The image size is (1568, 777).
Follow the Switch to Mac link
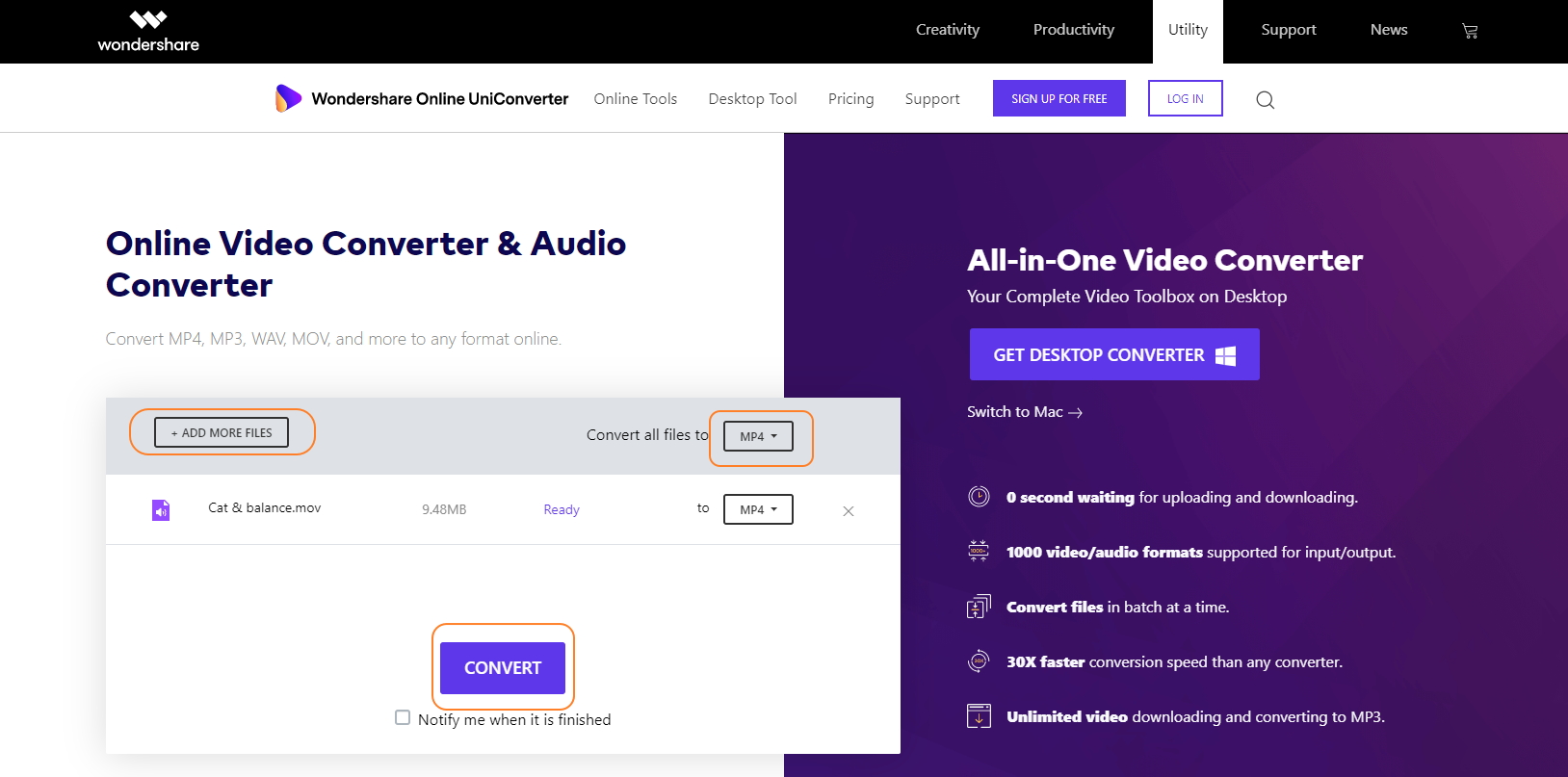point(1025,412)
